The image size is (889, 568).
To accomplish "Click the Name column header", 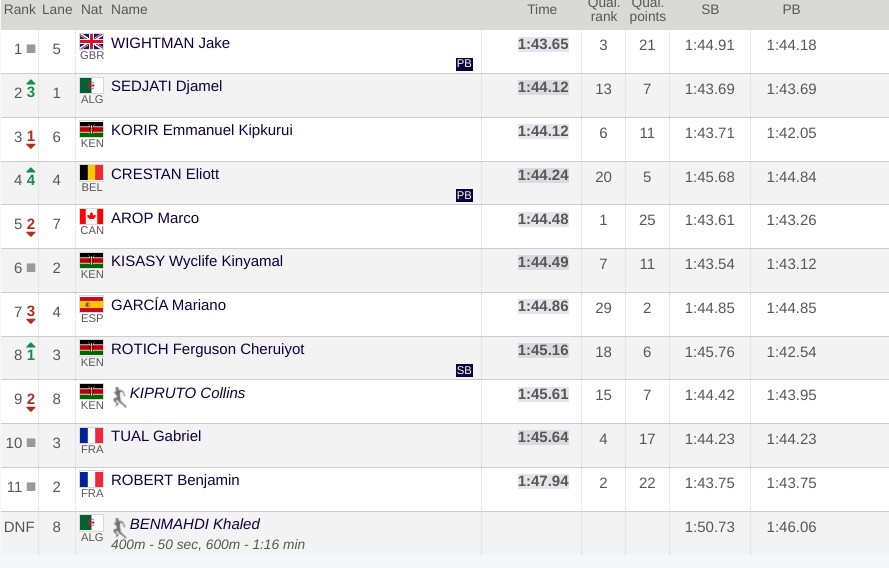I will pyautogui.click(x=129, y=10).
